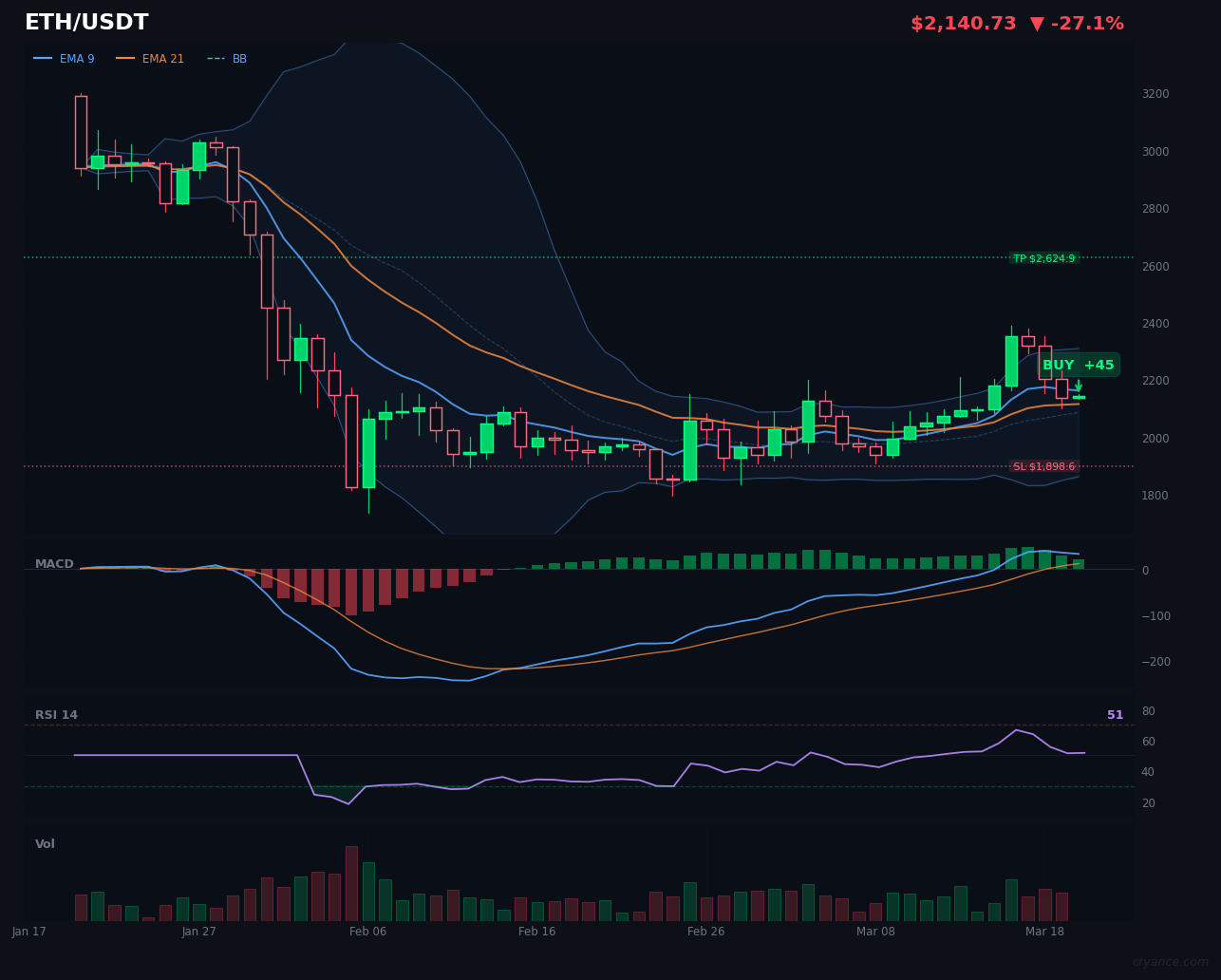Viewport: 1221px width, 980px height.
Task: Click the Vol panel label
Action: (x=44, y=843)
